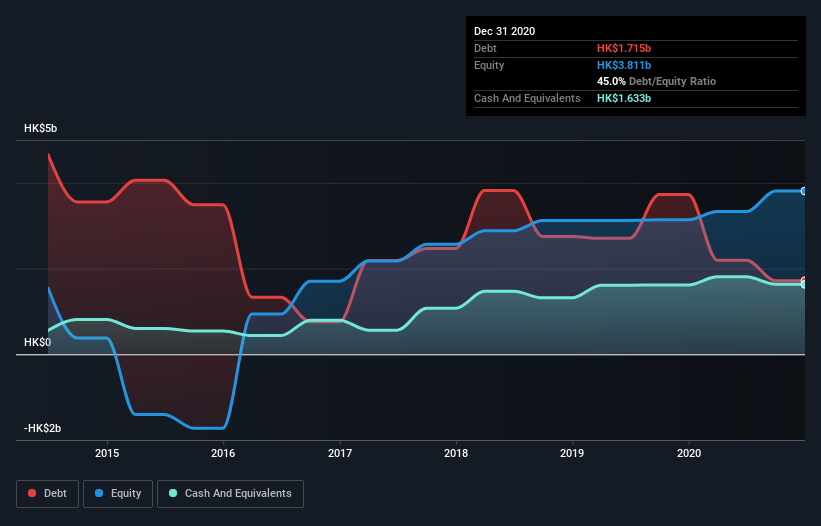Click the red Debt legend dot
The width and height of the screenshot is (821, 526).
click(x=32, y=493)
